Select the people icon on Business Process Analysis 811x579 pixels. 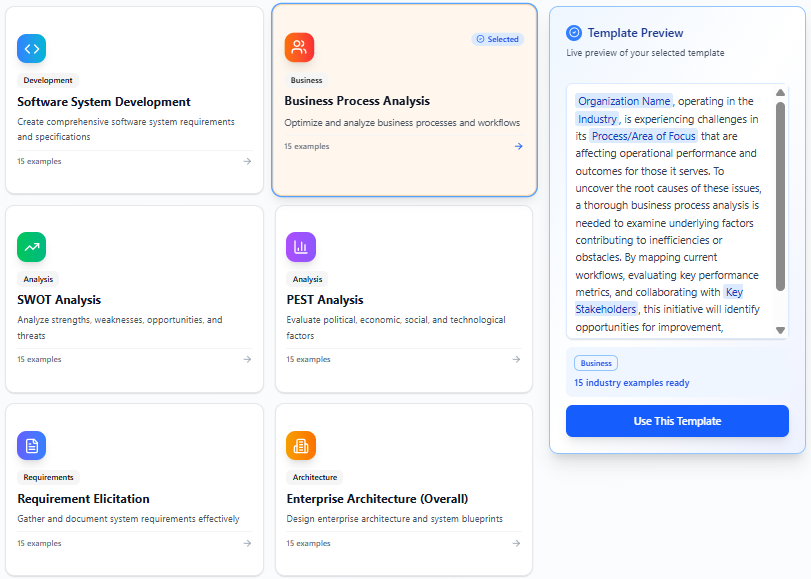pos(300,48)
